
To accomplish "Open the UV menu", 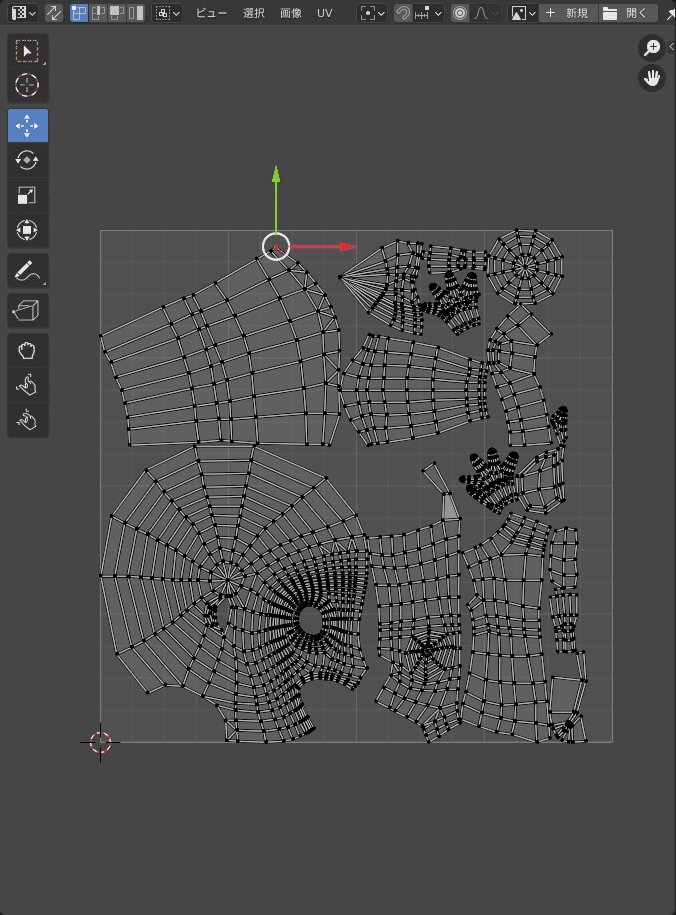I will pyautogui.click(x=325, y=13).
